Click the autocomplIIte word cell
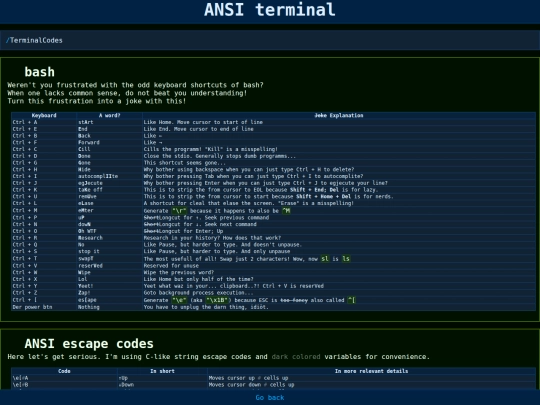The image size is (540, 405). point(110,176)
